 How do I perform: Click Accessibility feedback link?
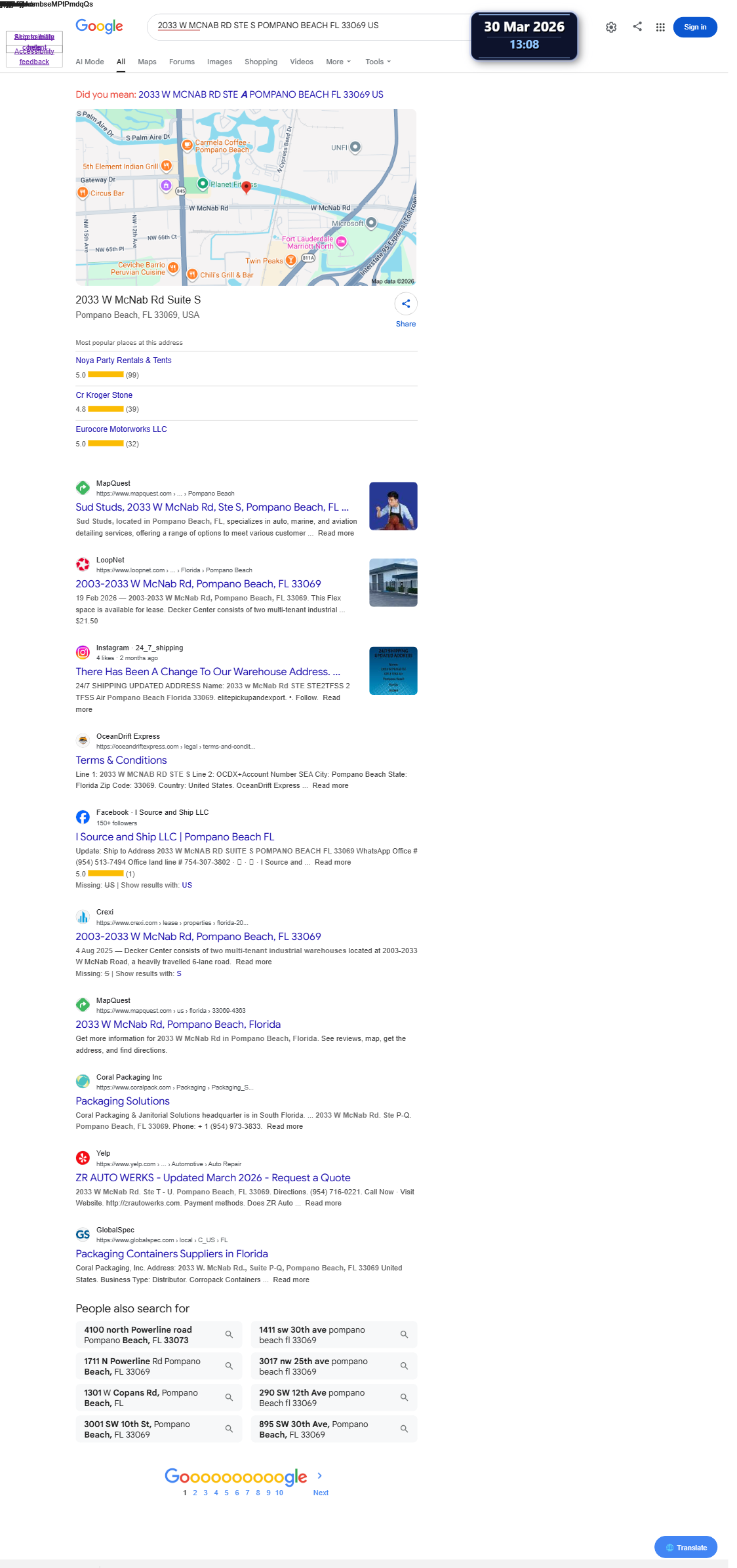coord(34,56)
